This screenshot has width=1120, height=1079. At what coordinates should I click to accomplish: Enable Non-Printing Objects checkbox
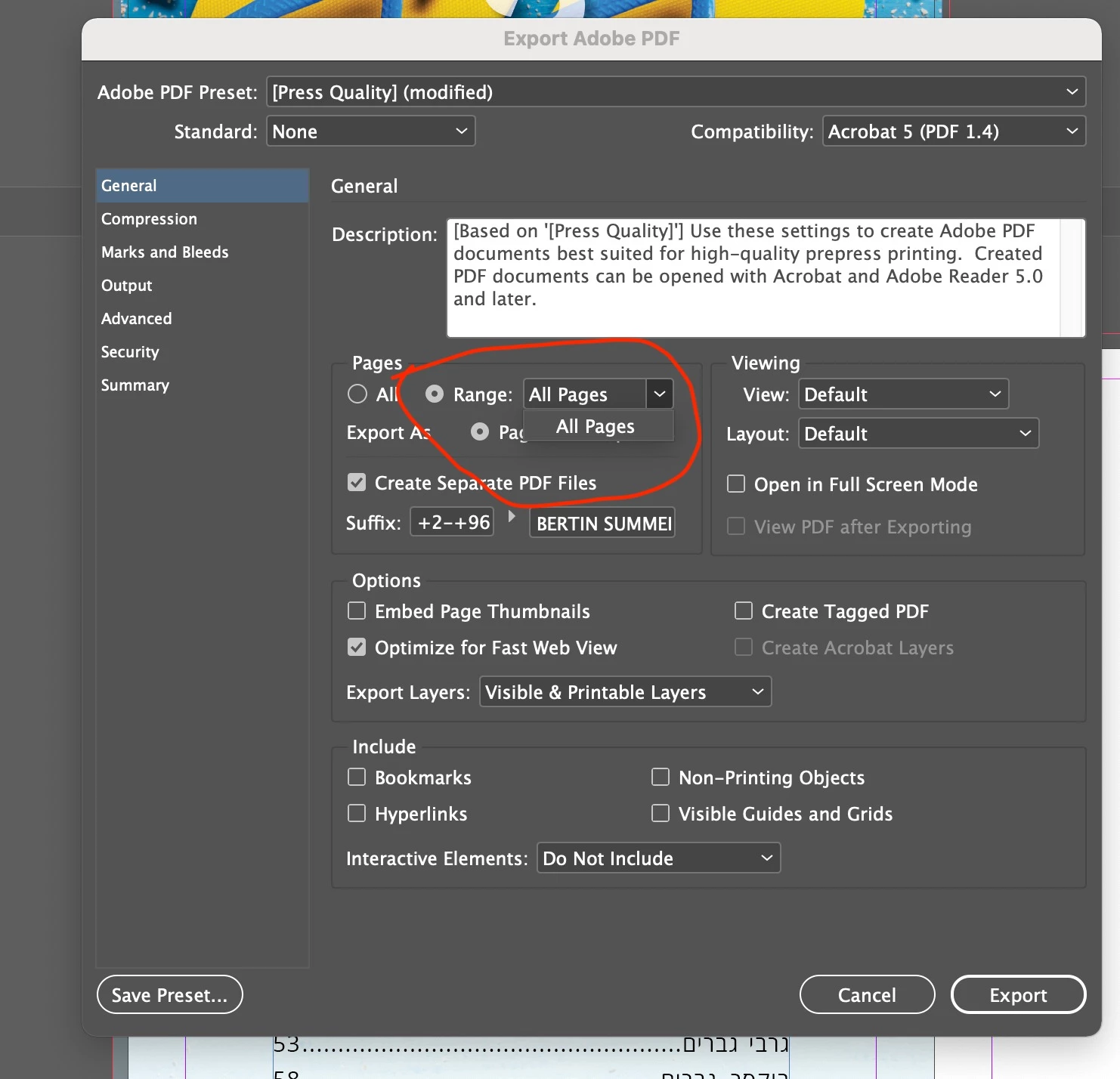pos(661,778)
